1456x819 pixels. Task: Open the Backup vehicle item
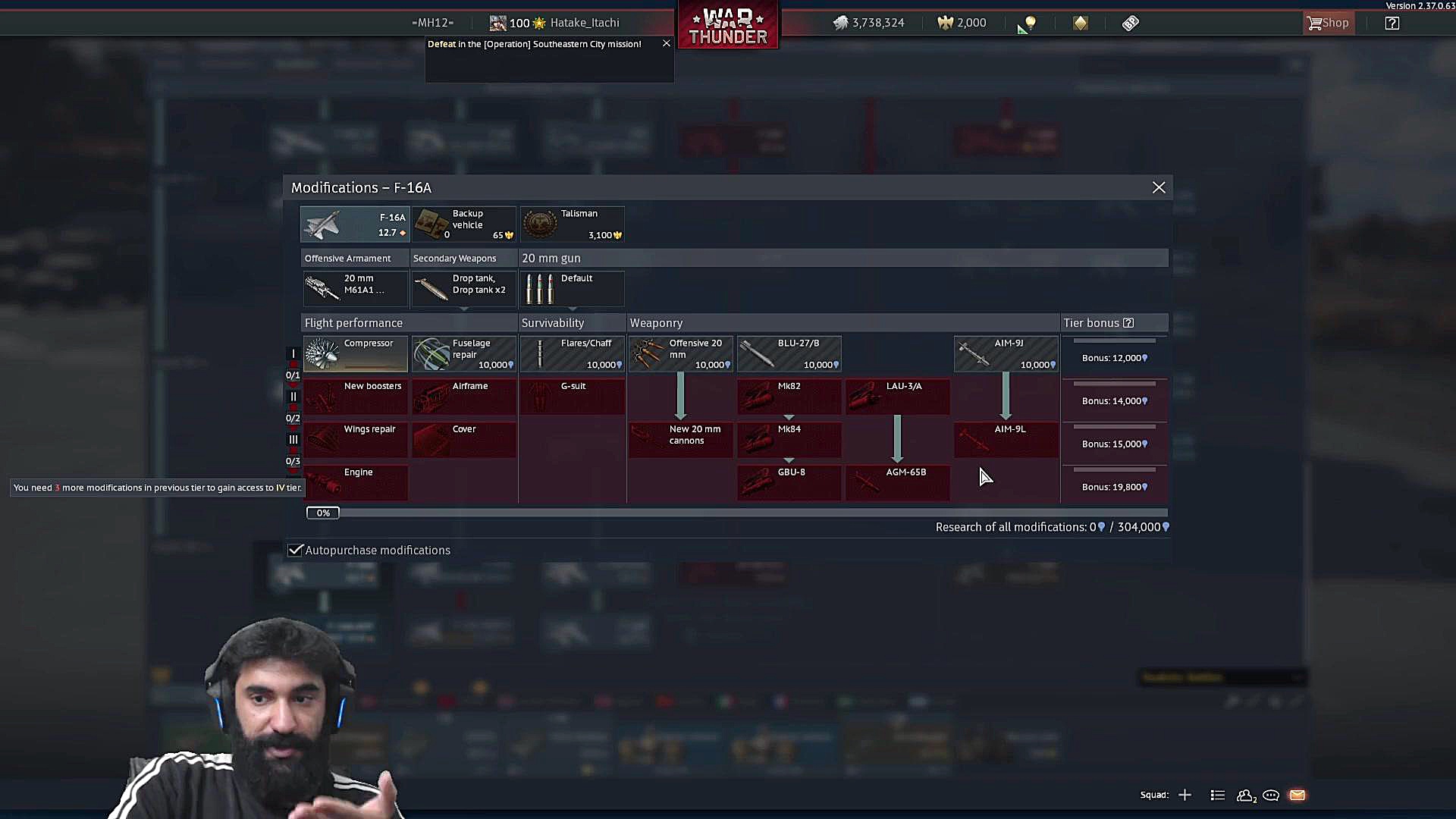click(x=463, y=224)
